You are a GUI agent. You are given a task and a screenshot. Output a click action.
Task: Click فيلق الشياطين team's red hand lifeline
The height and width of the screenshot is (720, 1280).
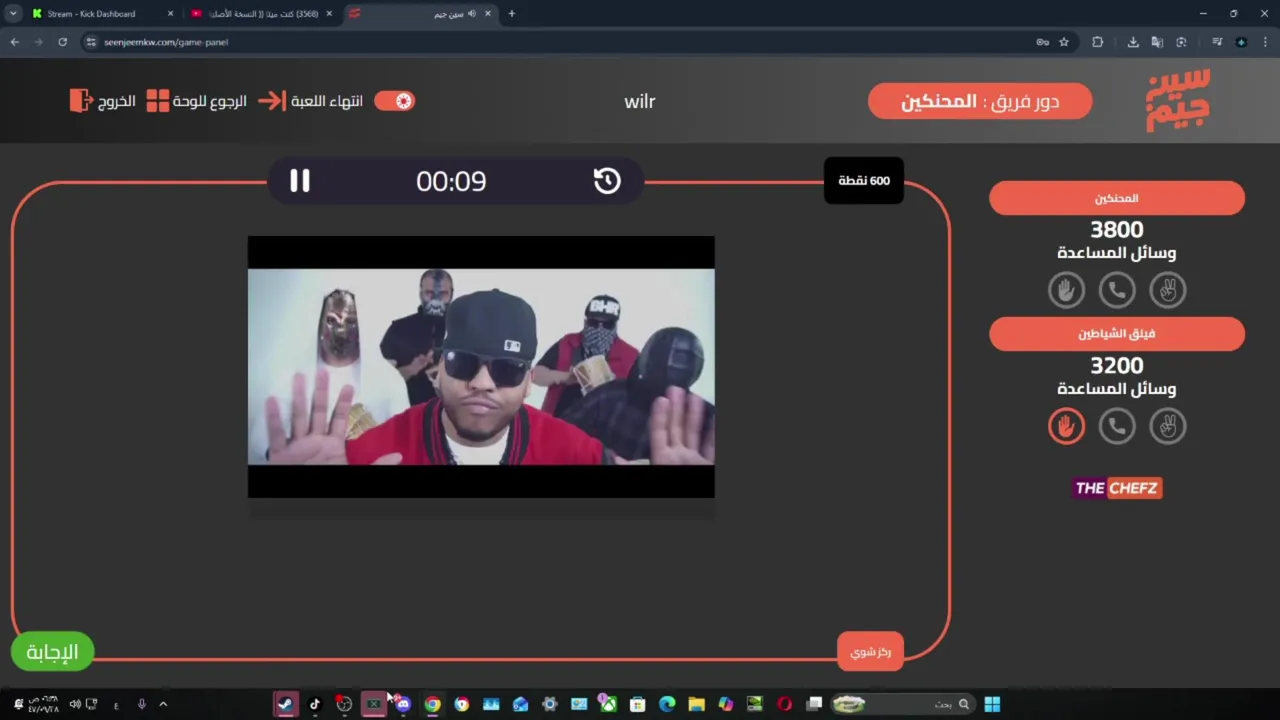[x=1066, y=426]
